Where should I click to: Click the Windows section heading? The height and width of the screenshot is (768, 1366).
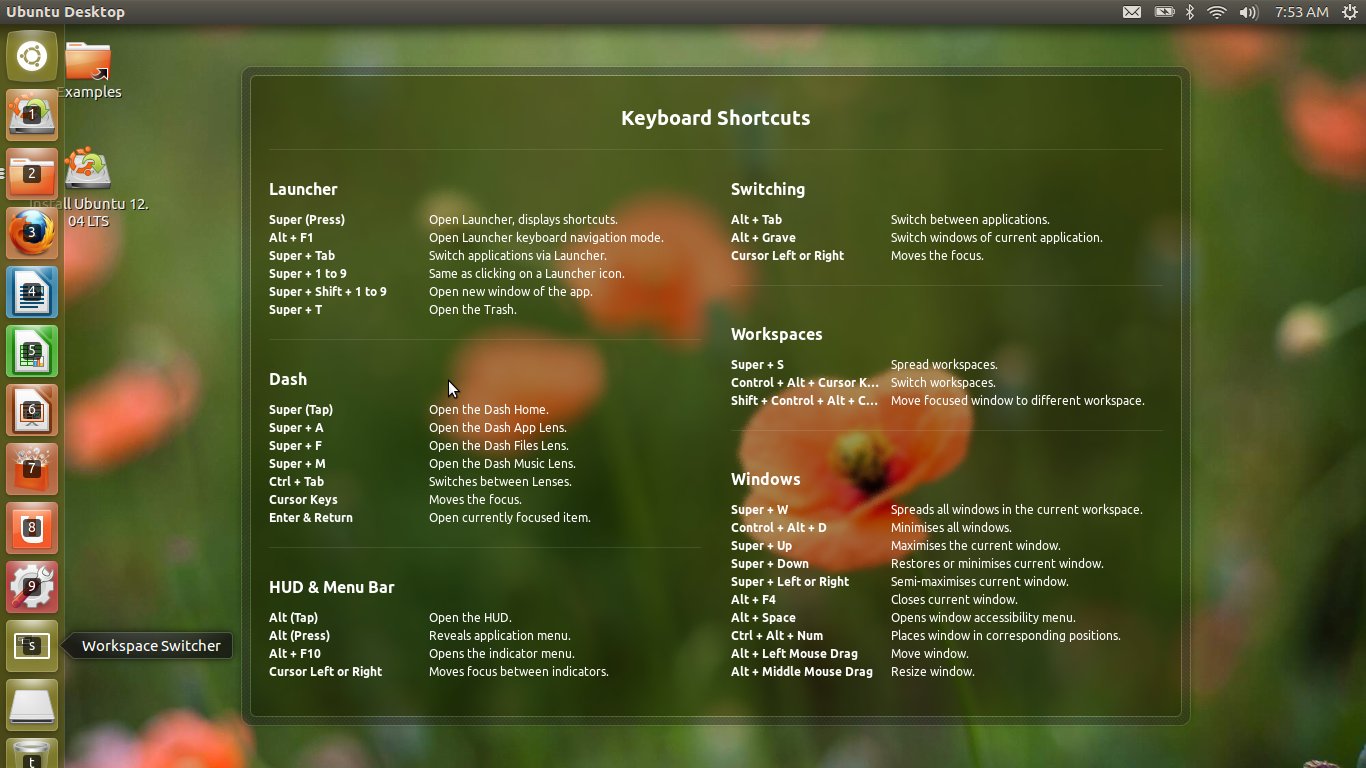[766, 479]
